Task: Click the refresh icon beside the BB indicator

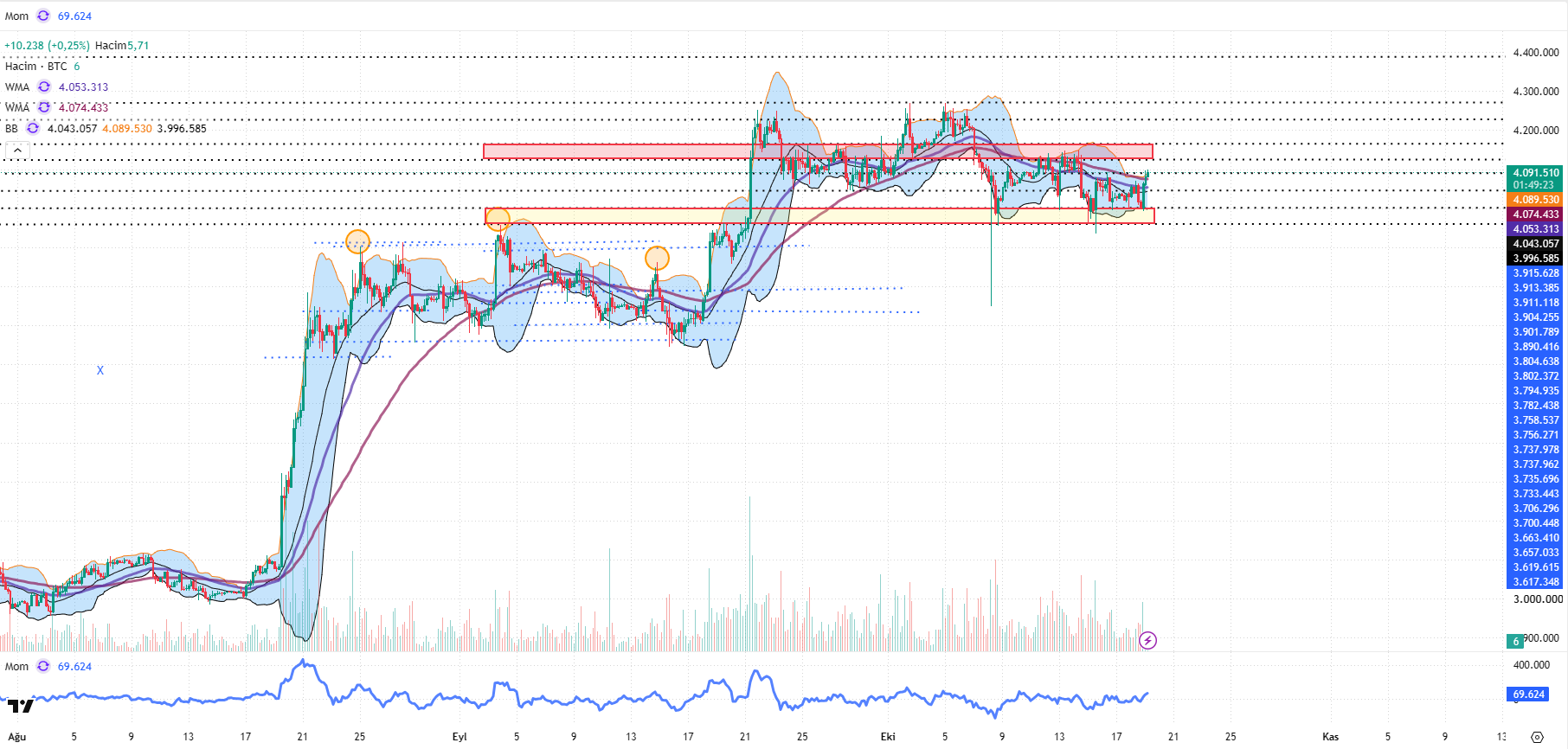Action: pyautogui.click(x=33, y=128)
